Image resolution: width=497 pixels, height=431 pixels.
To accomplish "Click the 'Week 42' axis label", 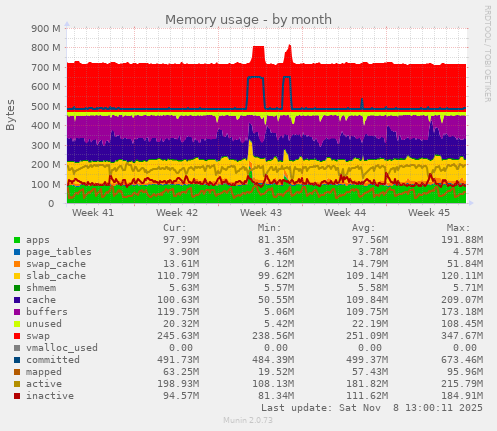I will coord(177,213).
